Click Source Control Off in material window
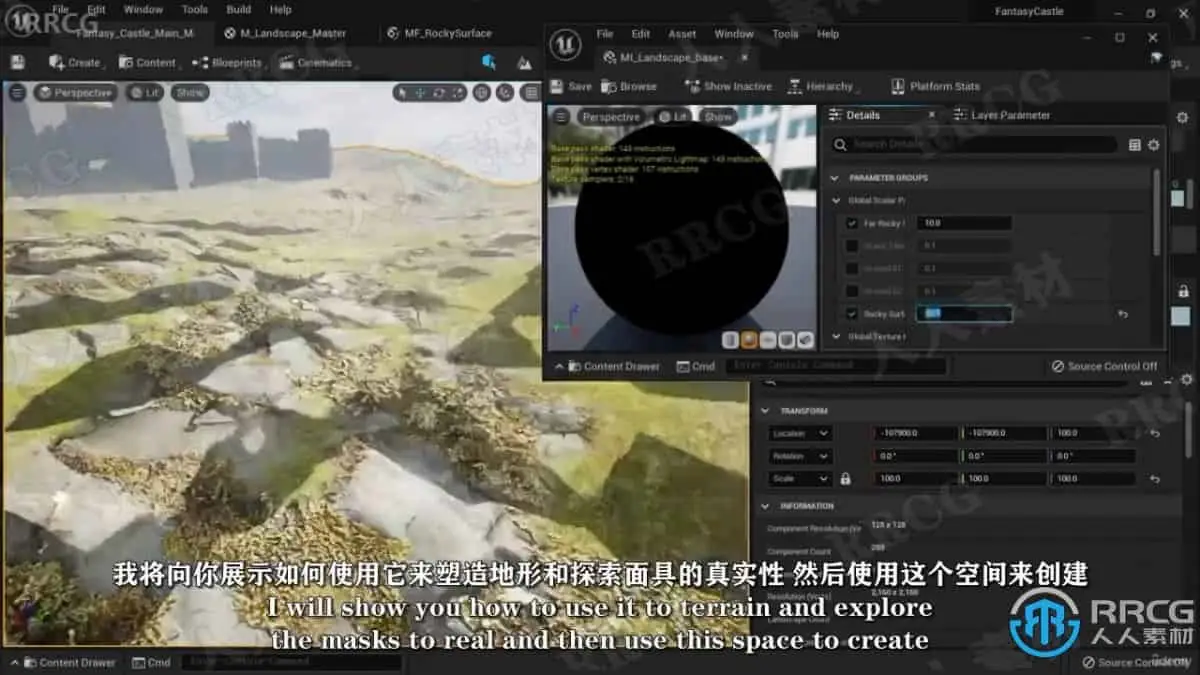The width and height of the screenshot is (1200, 675). point(1105,367)
